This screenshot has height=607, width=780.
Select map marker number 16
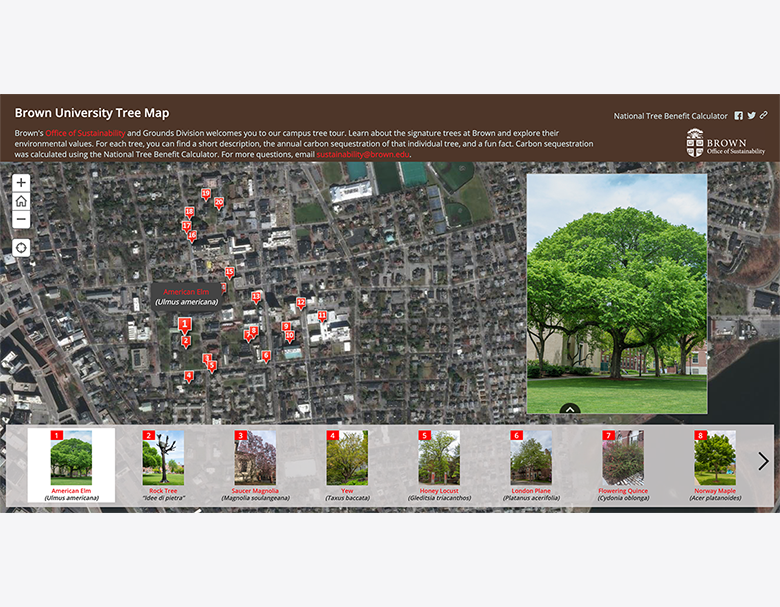[x=192, y=236]
